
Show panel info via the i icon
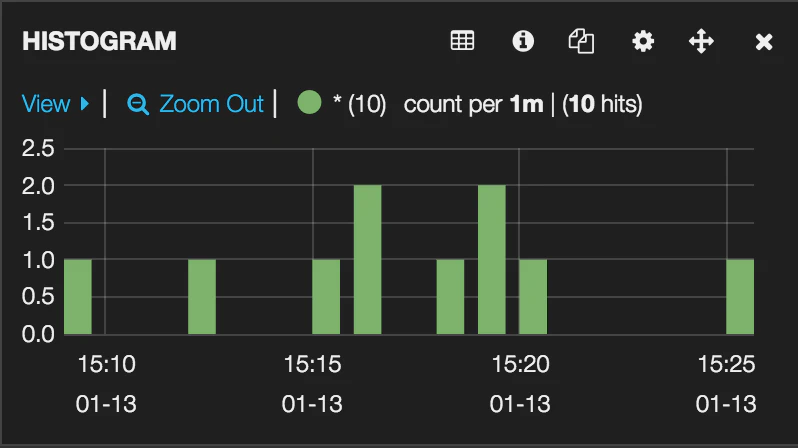click(523, 41)
